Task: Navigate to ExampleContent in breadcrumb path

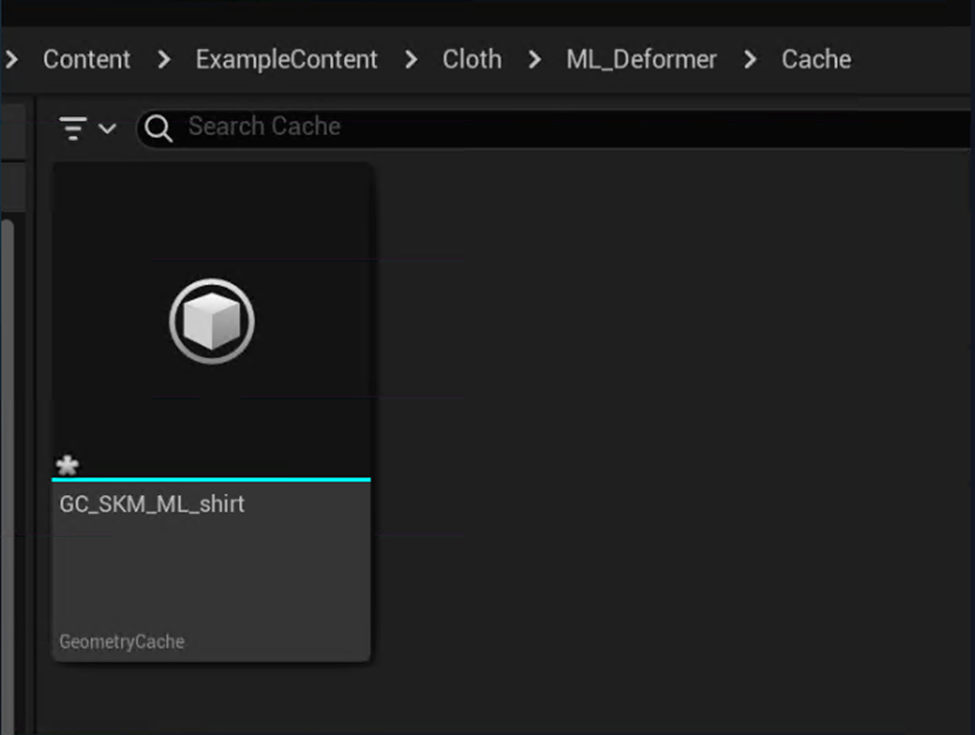Action: point(286,60)
